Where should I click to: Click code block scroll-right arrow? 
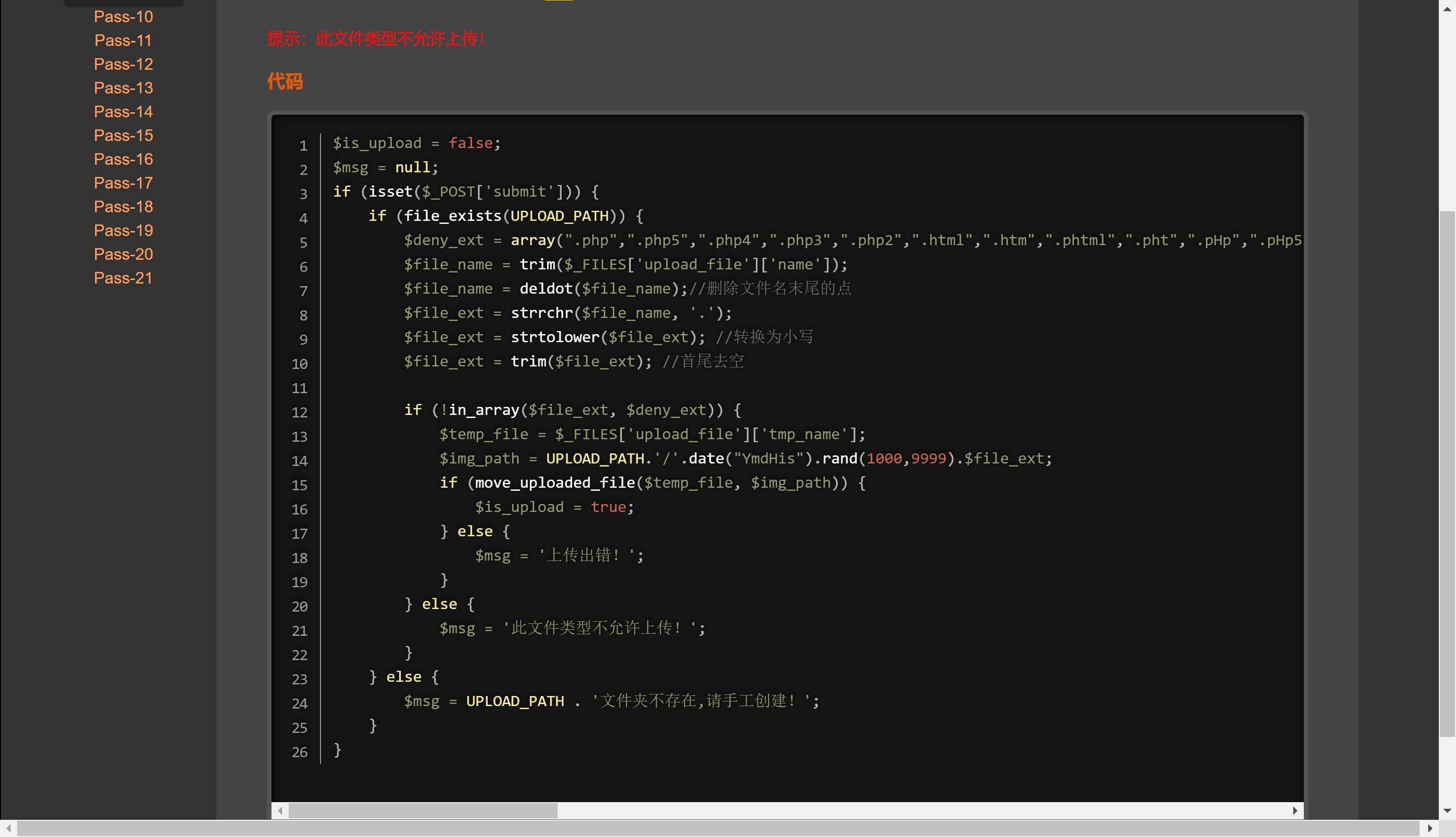[1295, 811]
